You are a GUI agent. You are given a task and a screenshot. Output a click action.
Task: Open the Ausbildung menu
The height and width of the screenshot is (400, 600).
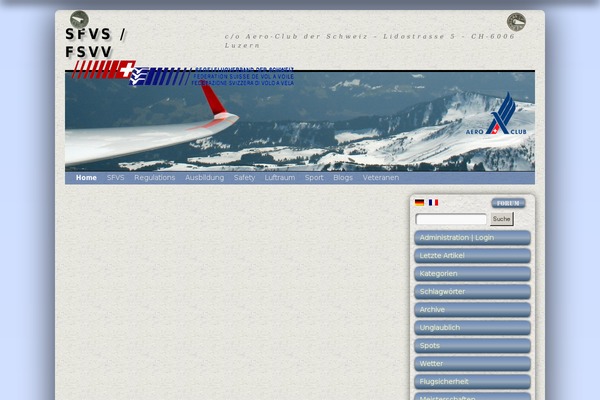[x=204, y=178]
